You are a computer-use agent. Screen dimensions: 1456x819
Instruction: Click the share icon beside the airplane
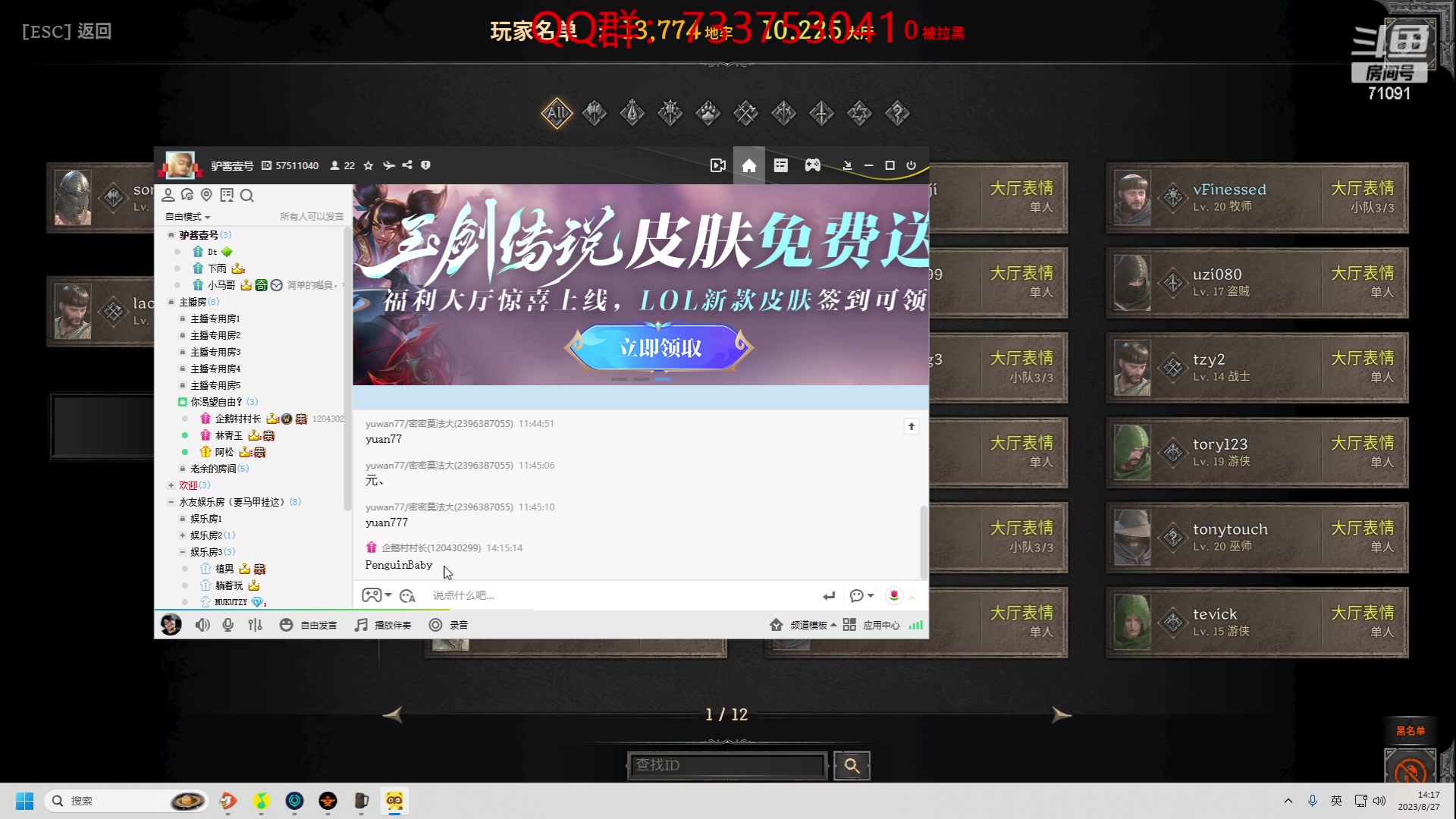click(x=407, y=165)
